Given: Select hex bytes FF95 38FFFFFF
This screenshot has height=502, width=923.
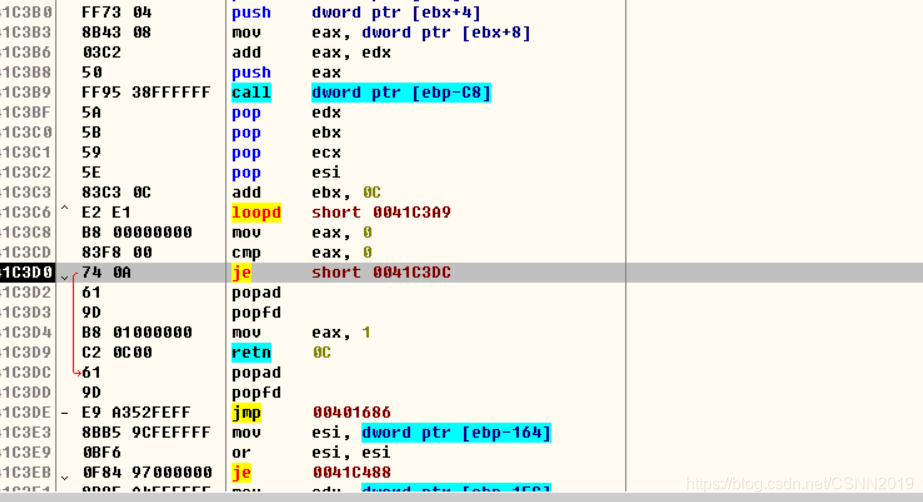Looking at the screenshot, I should 146,92.
